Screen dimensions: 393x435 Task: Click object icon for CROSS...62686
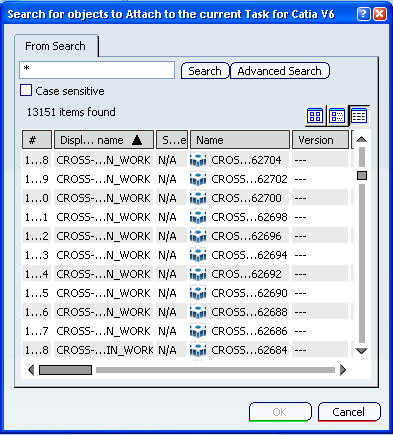point(198,331)
